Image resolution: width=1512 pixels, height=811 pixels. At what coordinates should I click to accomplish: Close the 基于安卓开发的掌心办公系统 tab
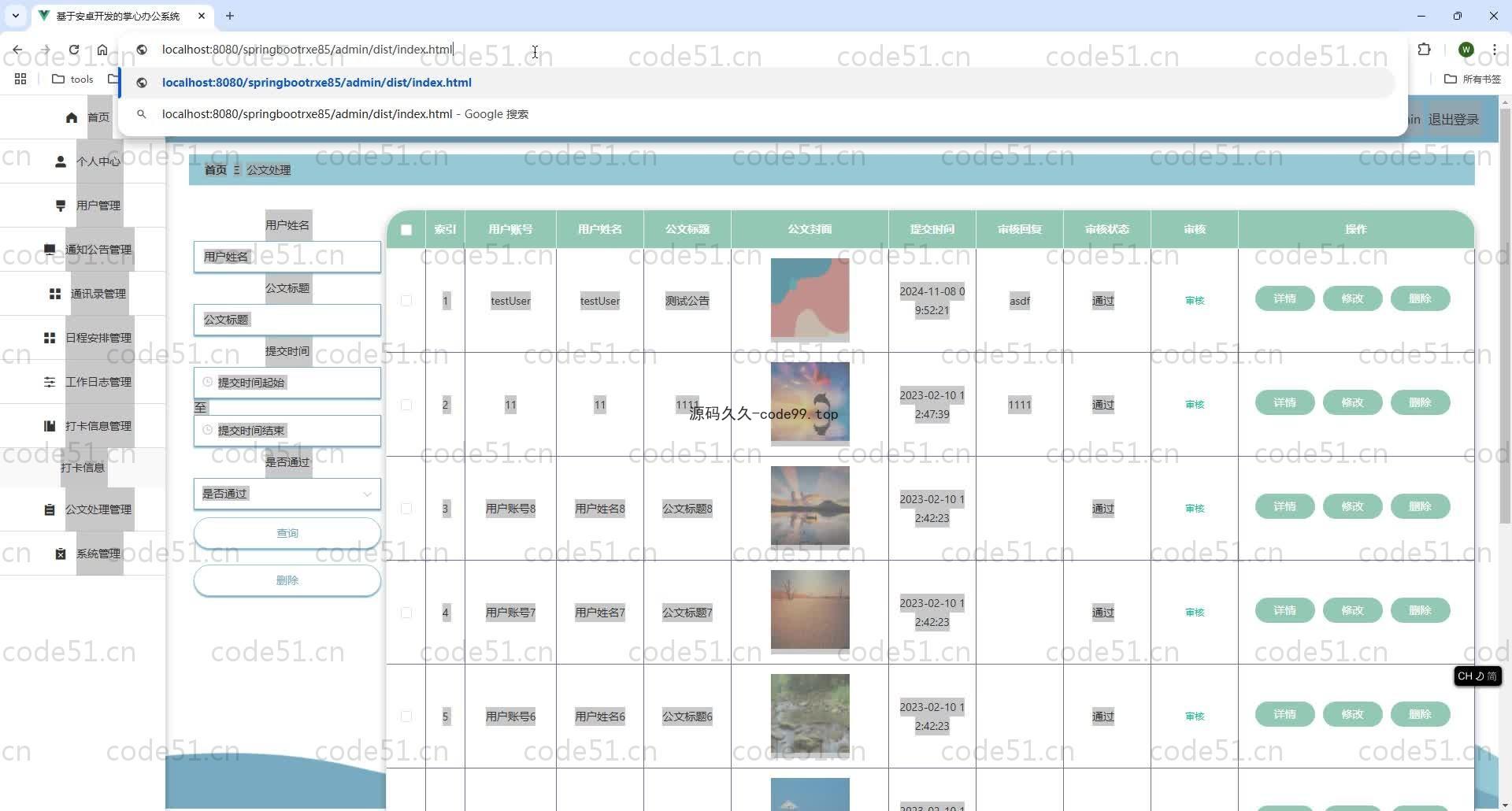click(202, 16)
